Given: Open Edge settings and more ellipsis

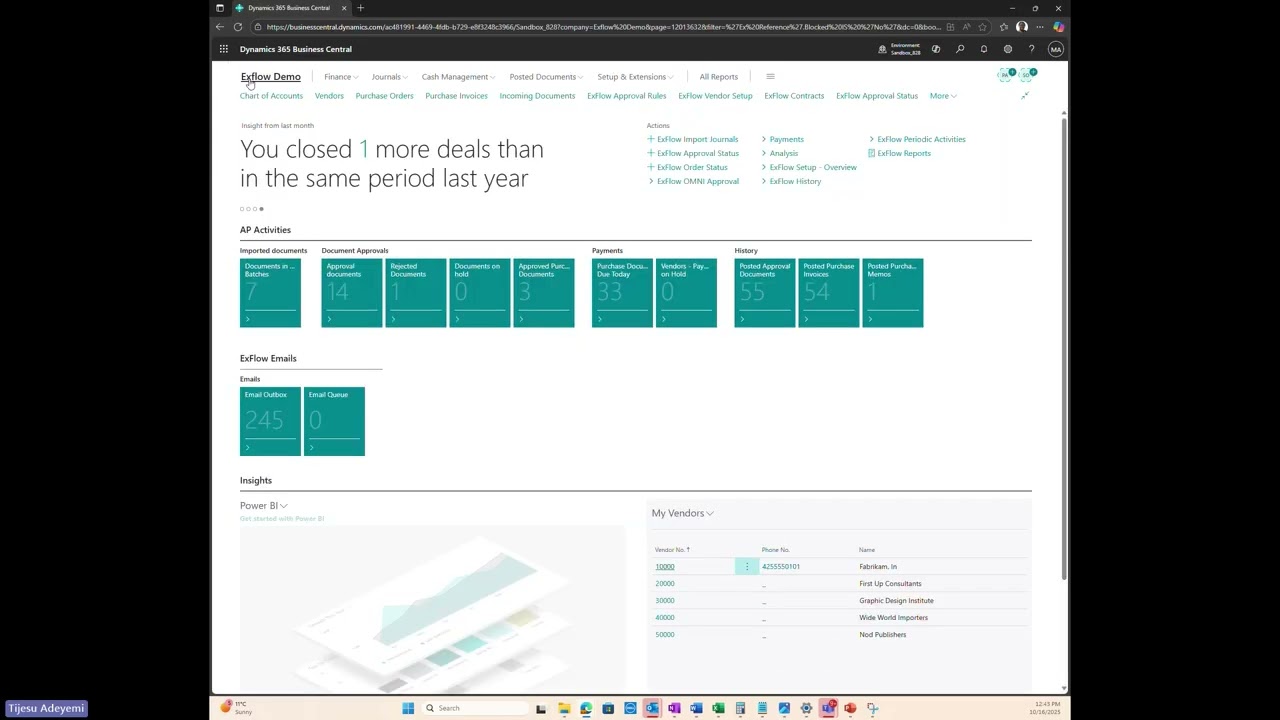Looking at the screenshot, I should click(1040, 27).
